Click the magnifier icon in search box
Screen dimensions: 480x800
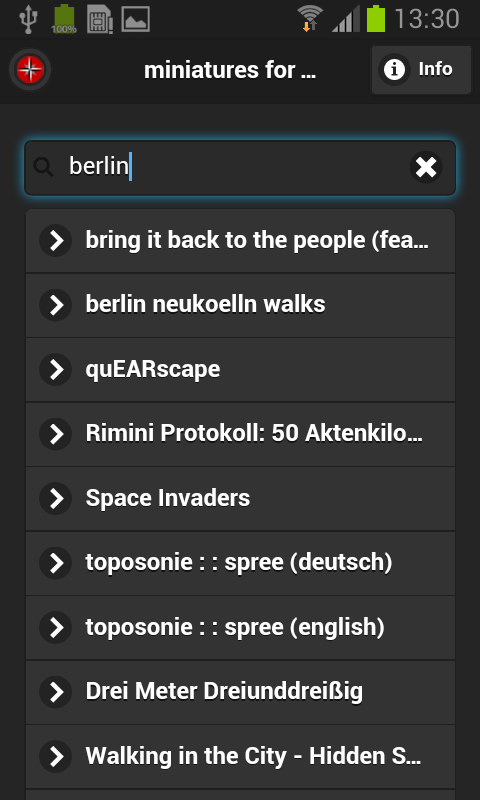pos(43,167)
